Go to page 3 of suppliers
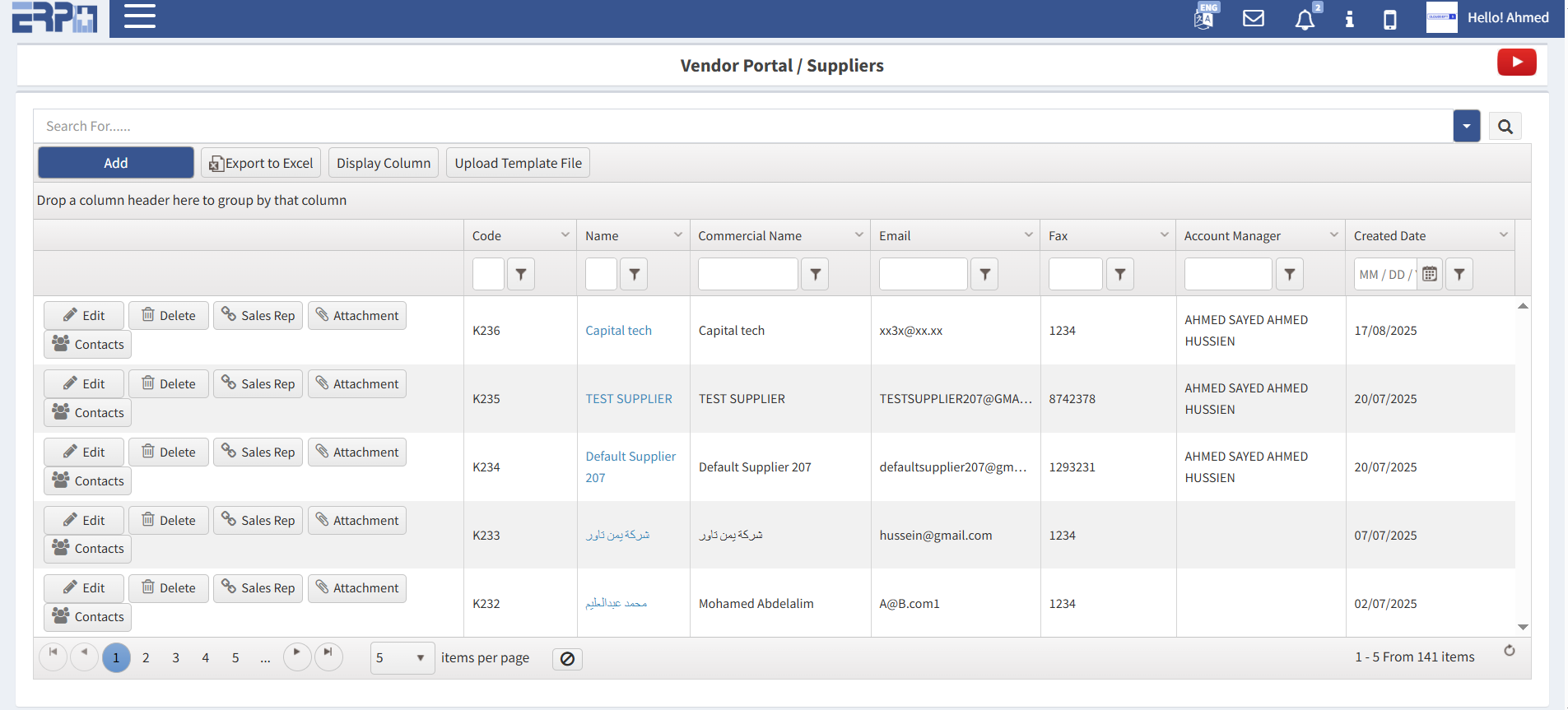The height and width of the screenshot is (710, 1568). (175, 658)
